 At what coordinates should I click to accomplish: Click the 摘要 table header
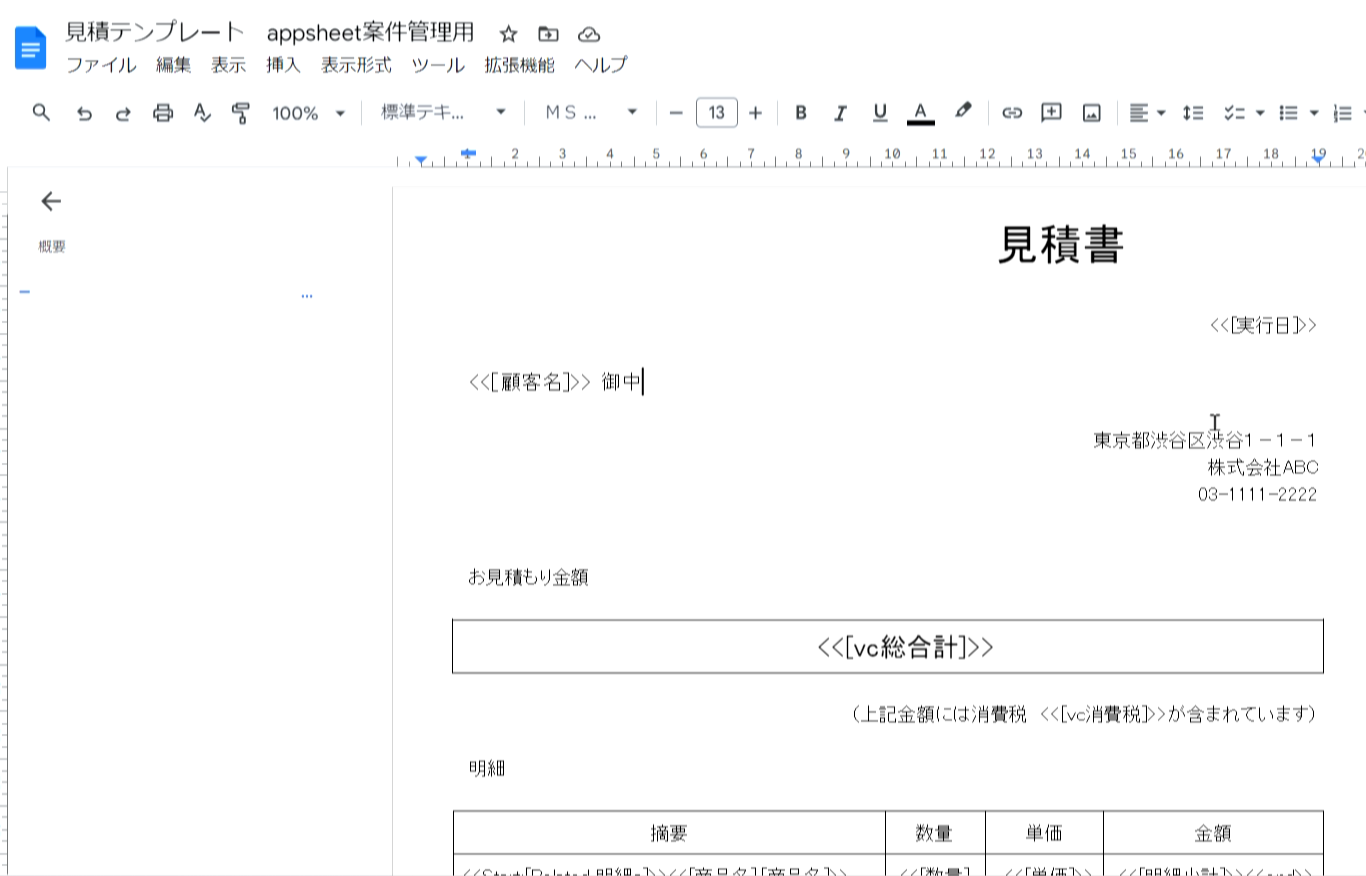pos(669,833)
